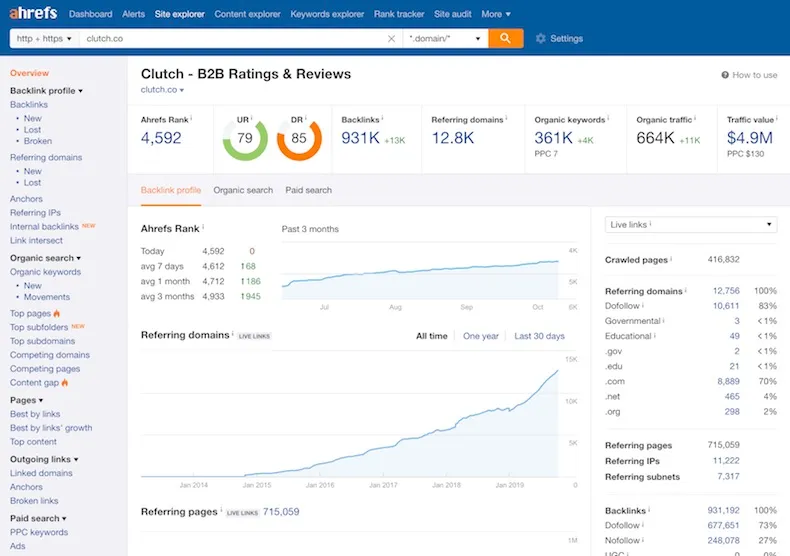Screen dimensions: 790x556
Task: Open the http + https protocol dropdown
Action: pos(44,38)
